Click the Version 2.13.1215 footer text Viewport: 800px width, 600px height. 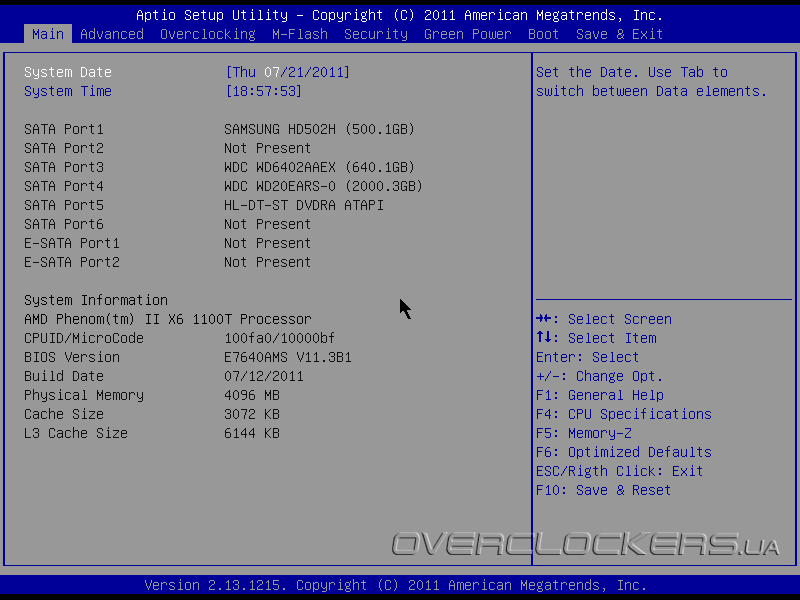point(396,585)
